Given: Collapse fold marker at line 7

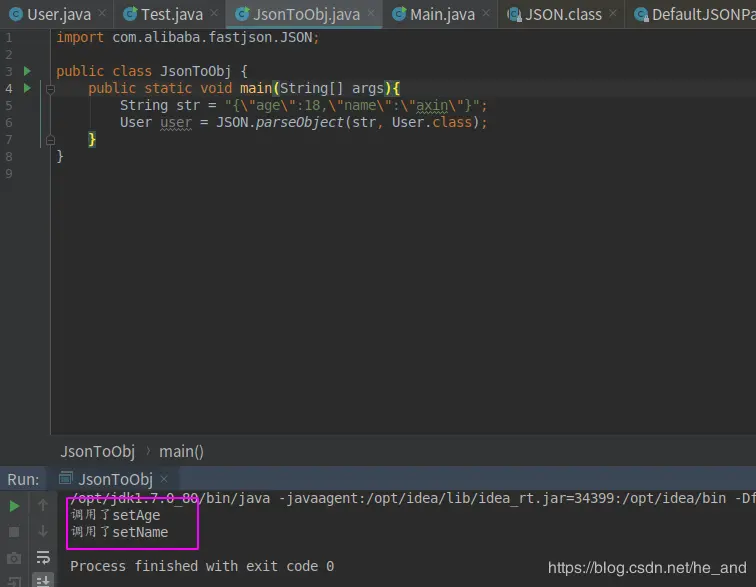Looking at the screenshot, I should coord(50,140).
